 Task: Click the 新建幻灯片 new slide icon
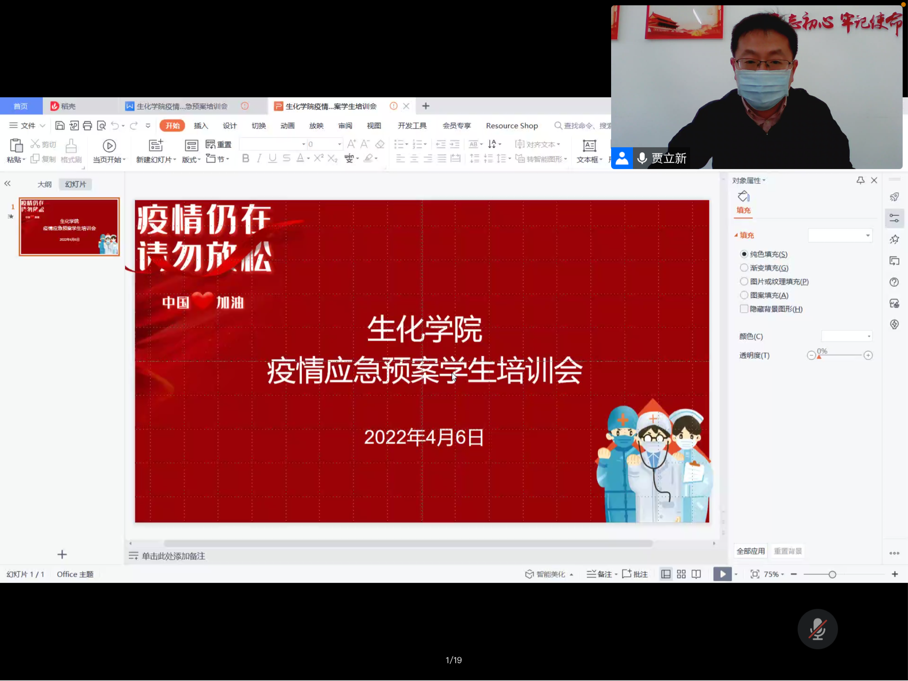tap(155, 146)
